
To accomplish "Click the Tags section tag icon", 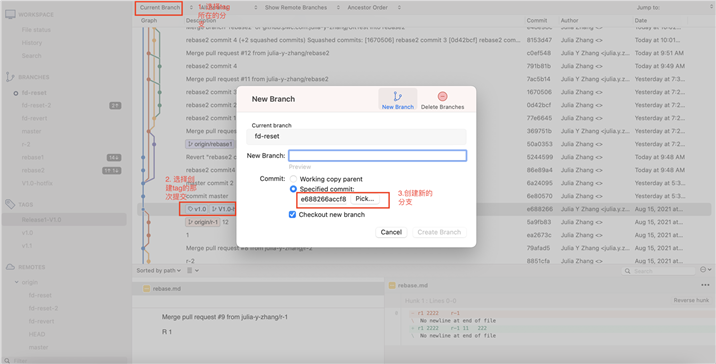I will [10, 204].
